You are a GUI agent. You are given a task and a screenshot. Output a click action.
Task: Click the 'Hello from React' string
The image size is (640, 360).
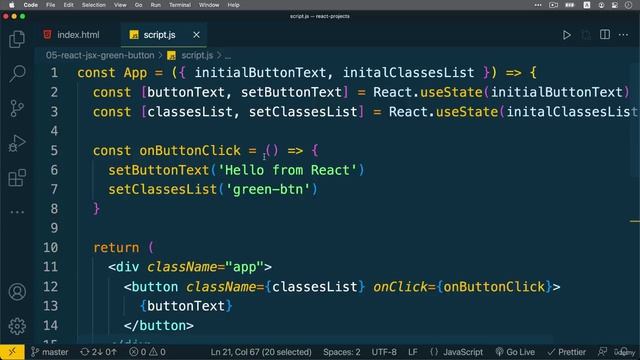[x=287, y=170]
